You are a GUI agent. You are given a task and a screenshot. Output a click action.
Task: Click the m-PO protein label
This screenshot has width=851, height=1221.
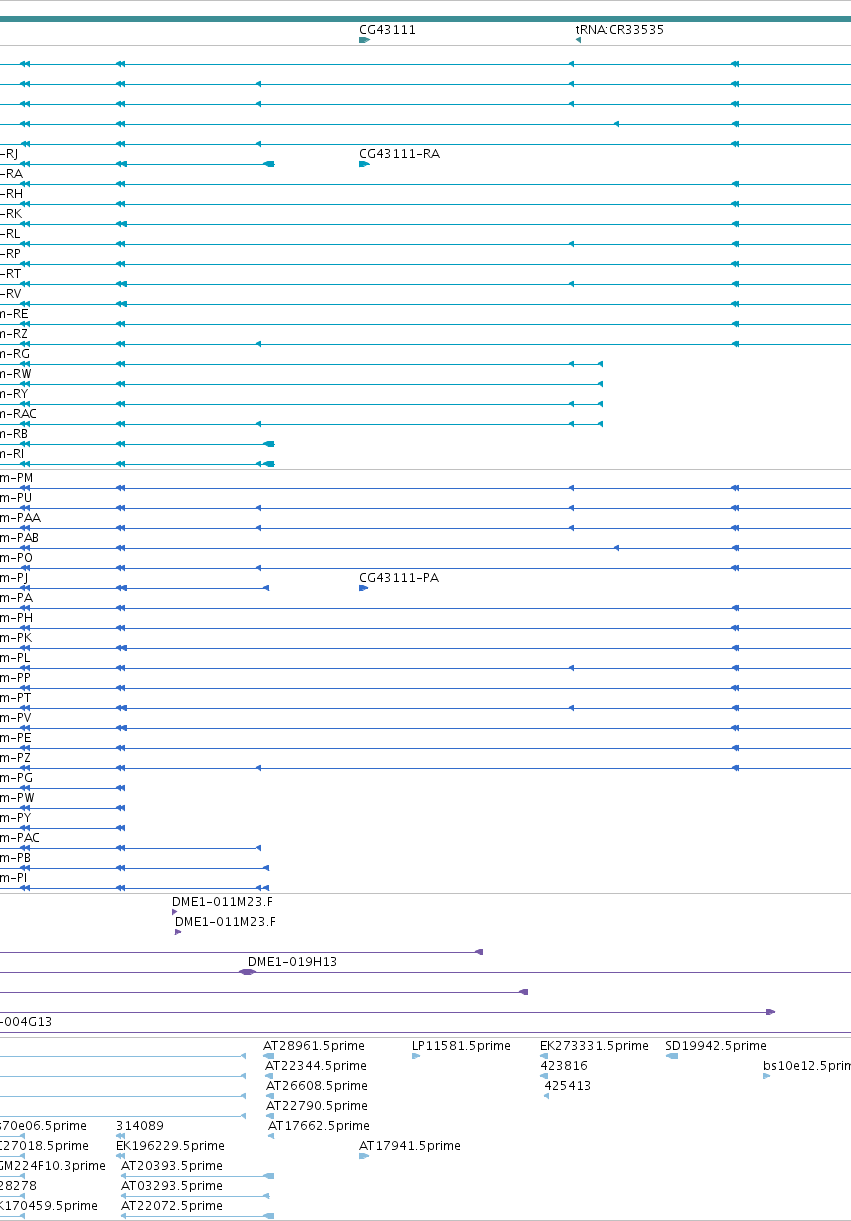point(16,558)
